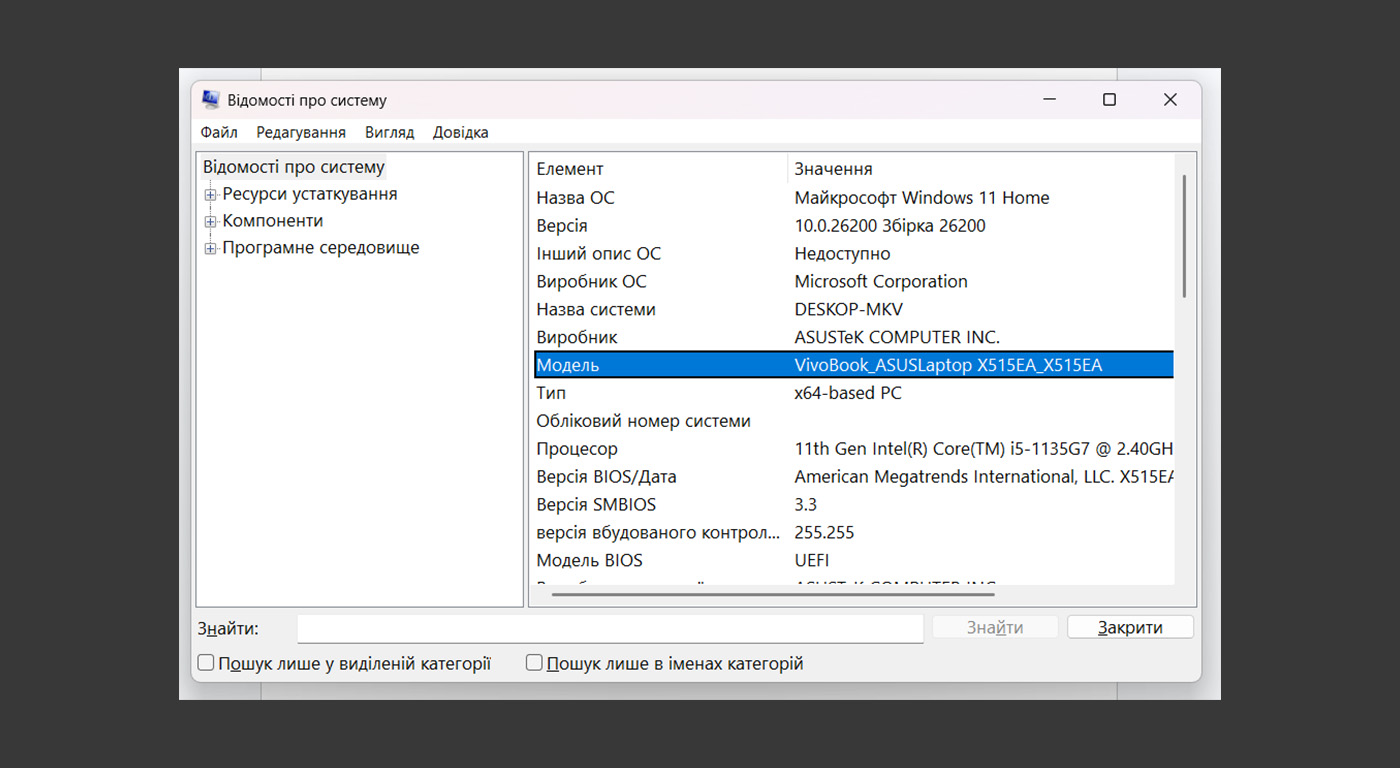Select the Інший опис ОС row
Viewport: 1400px width, 768px height.
[852, 254]
